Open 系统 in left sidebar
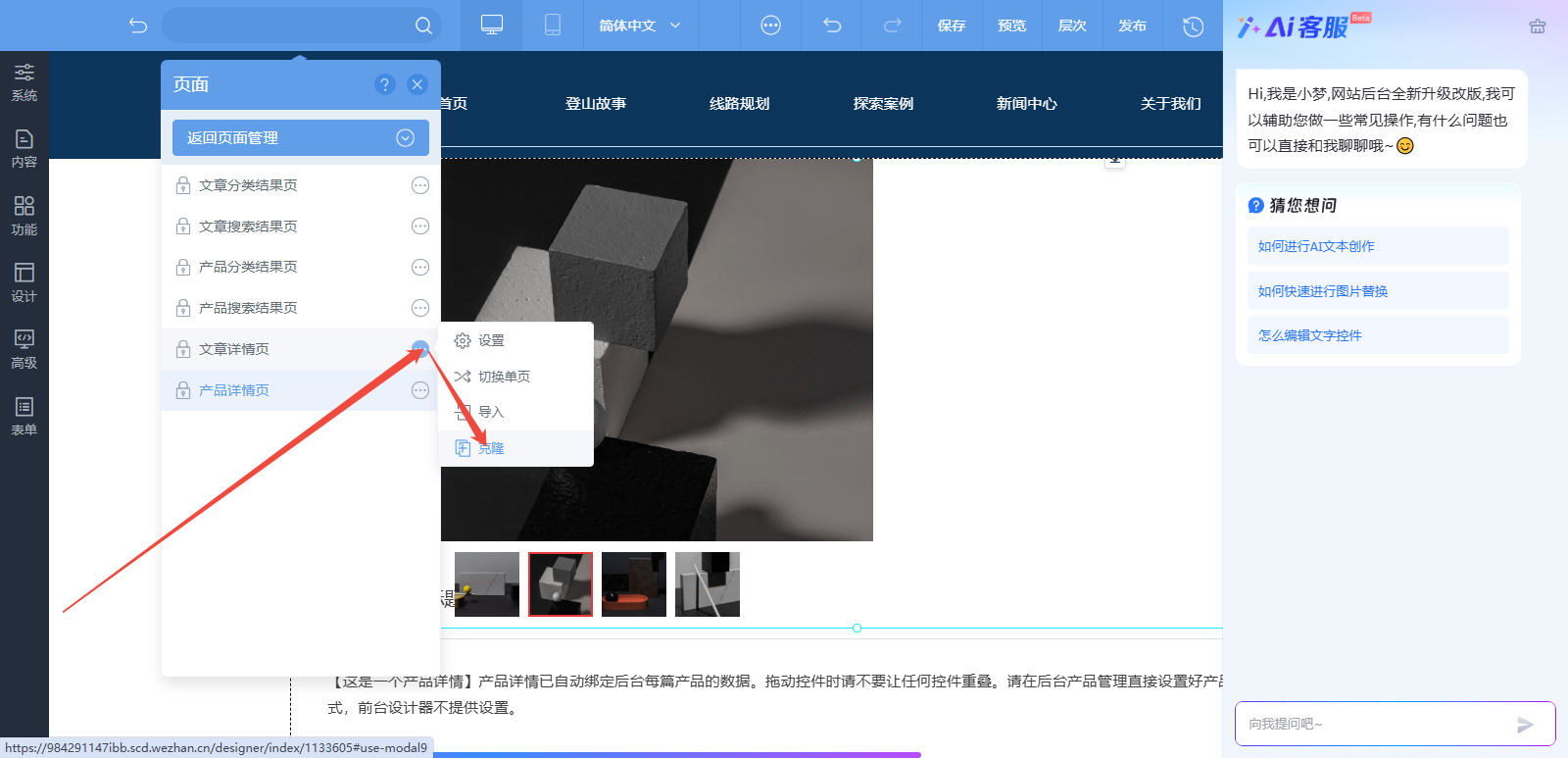 click(24, 82)
